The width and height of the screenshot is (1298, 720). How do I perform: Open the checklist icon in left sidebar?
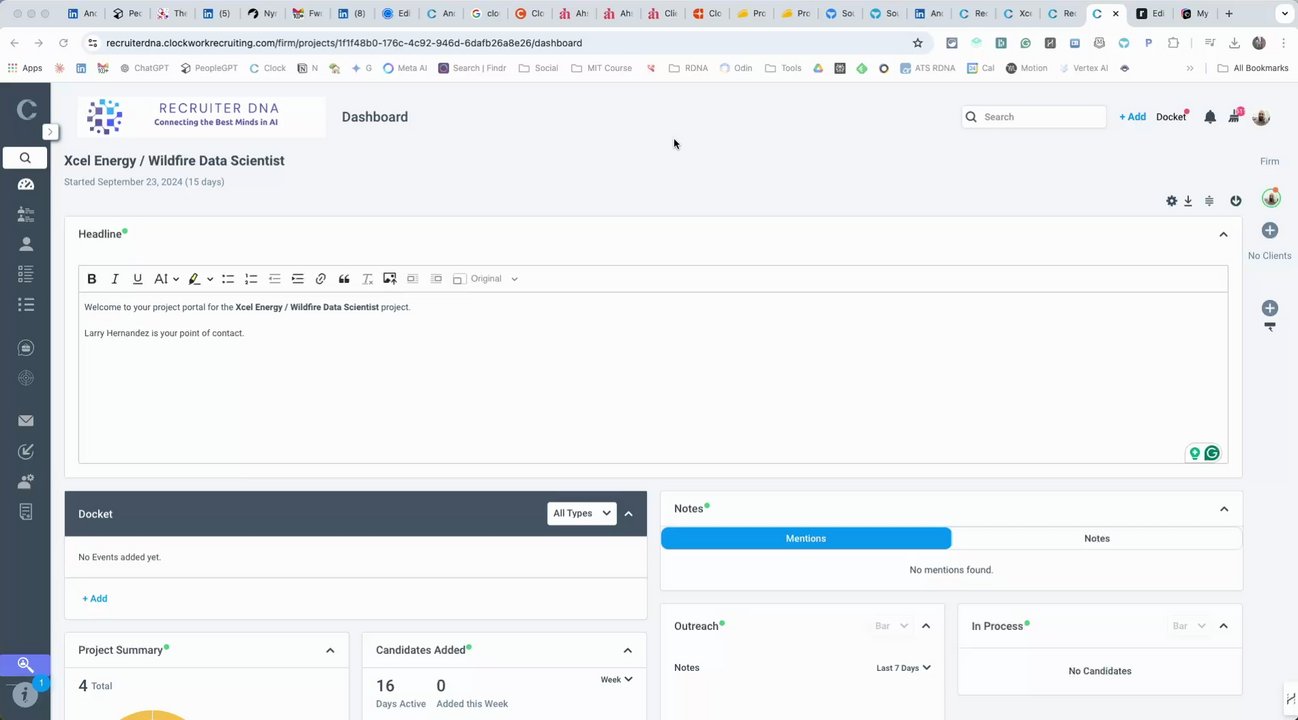coord(26,274)
